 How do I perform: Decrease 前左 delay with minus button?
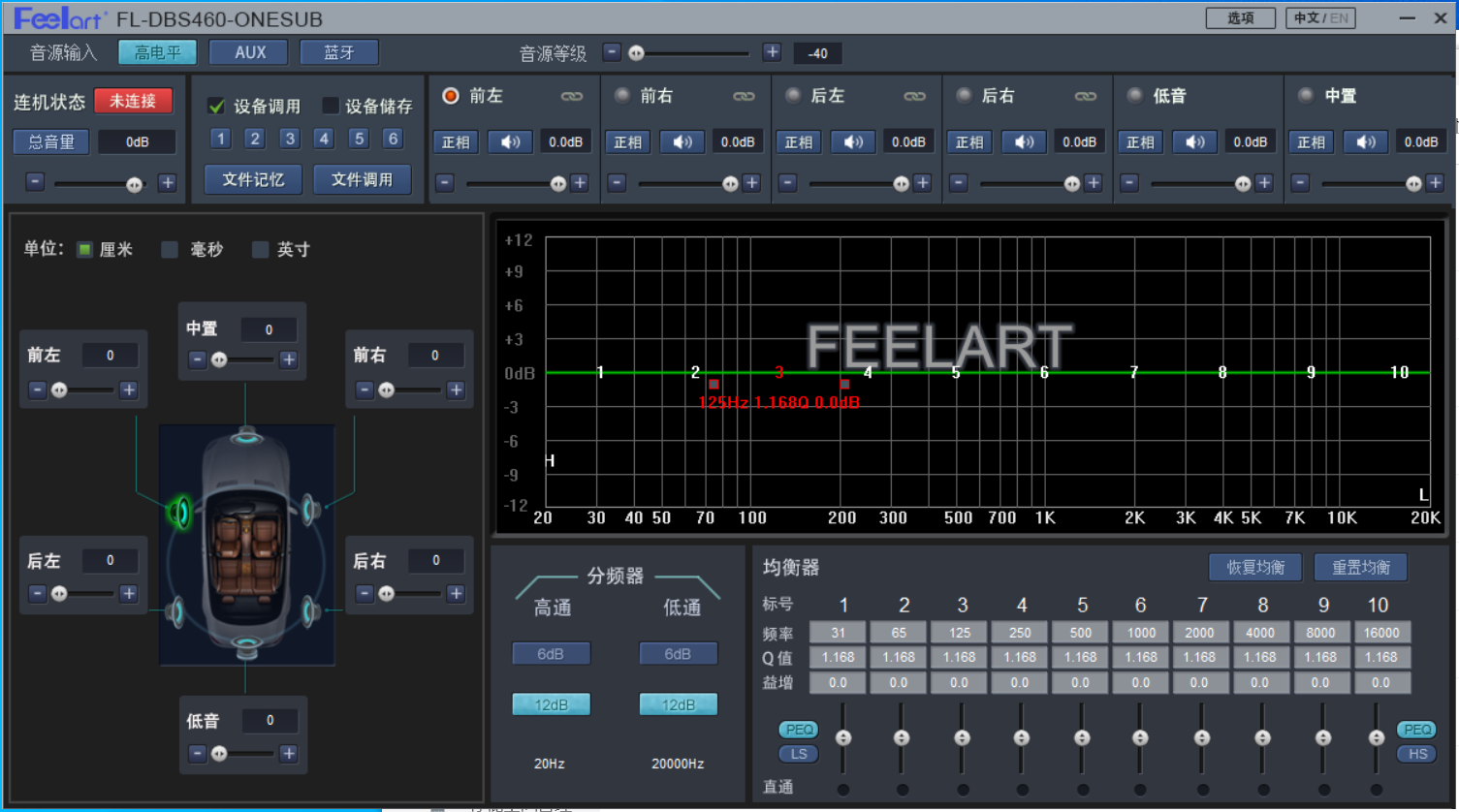pyautogui.click(x=38, y=390)
